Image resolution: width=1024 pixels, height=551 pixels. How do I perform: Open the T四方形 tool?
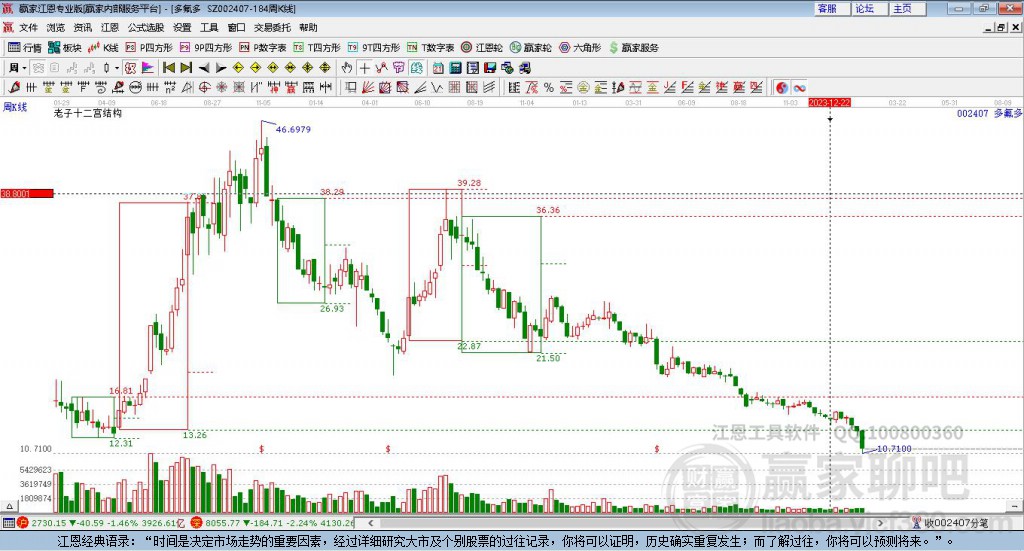(x=317, y=48)
